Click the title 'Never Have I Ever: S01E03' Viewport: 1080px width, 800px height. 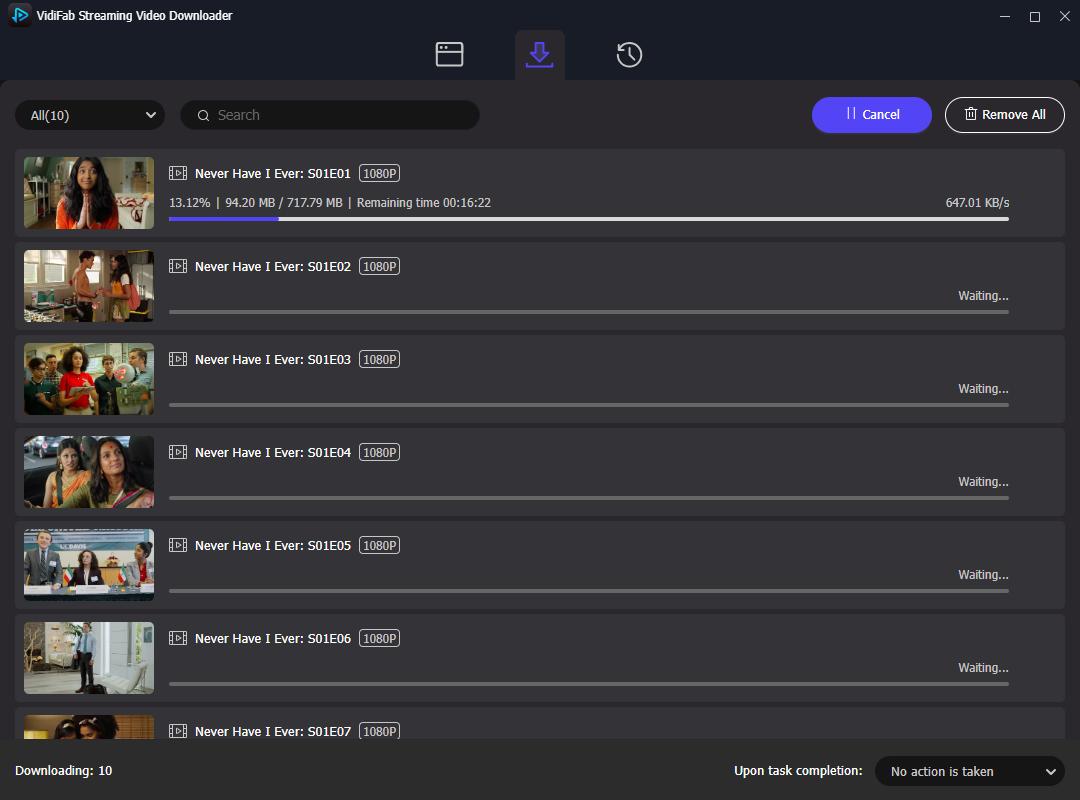point(273,360)
